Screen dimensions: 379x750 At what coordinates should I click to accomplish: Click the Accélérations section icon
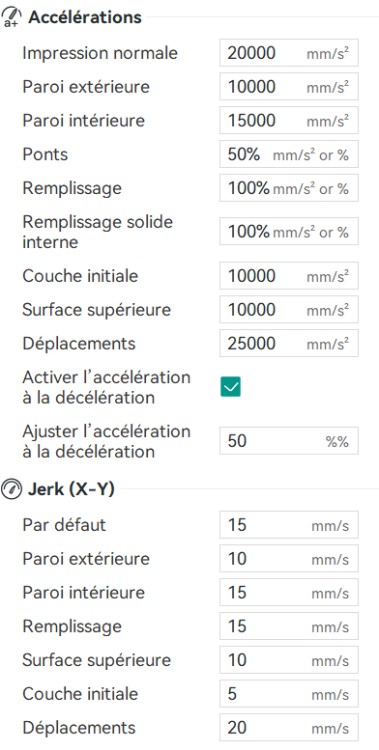(12, 17)
